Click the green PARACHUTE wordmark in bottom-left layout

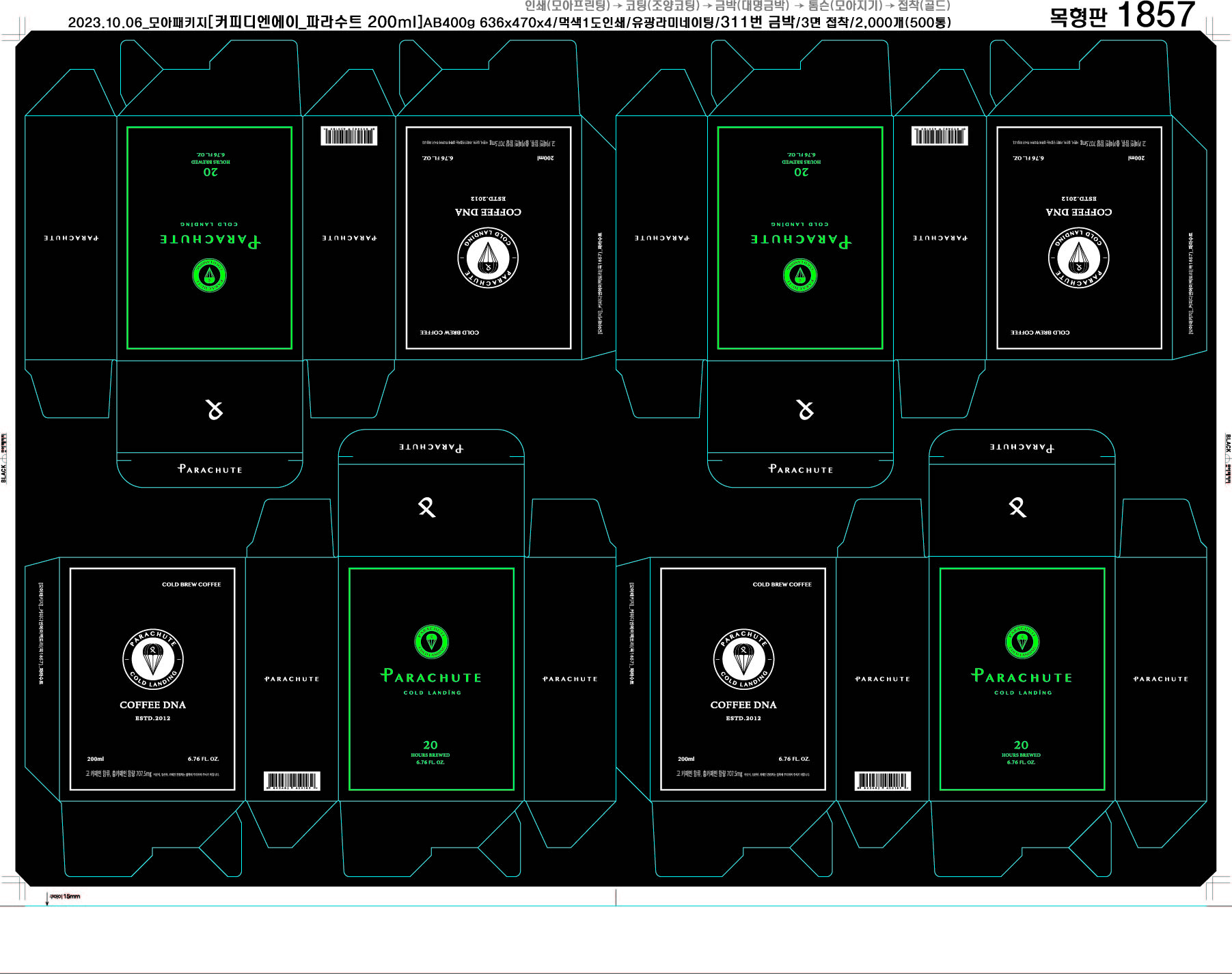point(431,677)
